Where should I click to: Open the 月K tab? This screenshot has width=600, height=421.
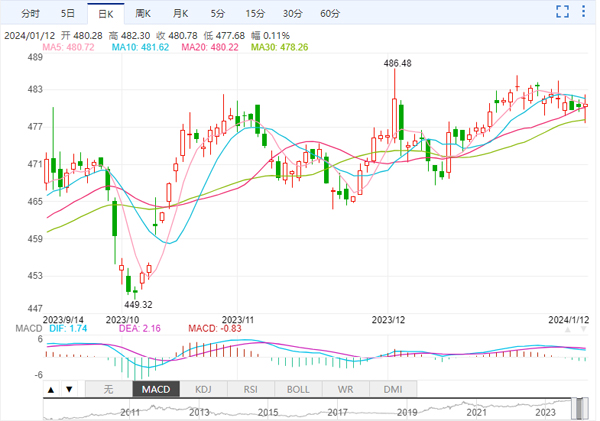pos(180,14)
